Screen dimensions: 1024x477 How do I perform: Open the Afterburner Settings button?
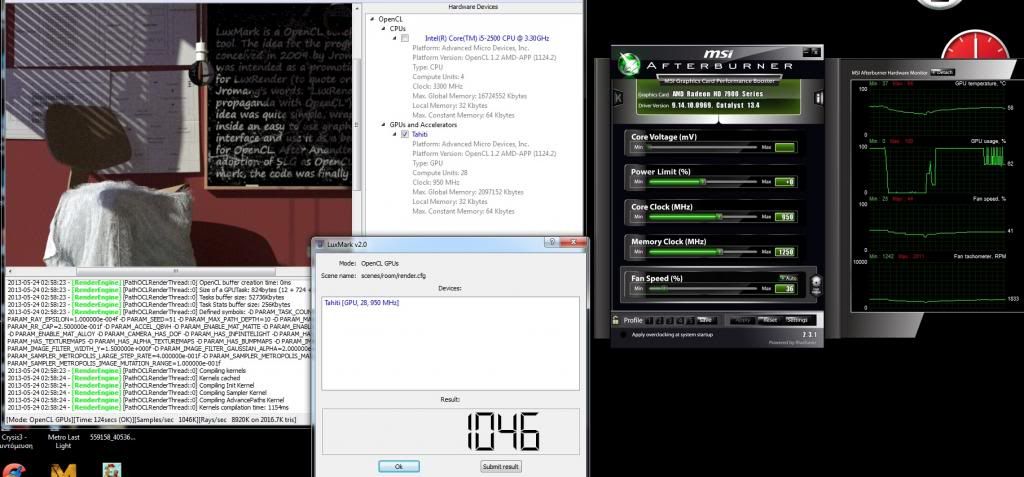pyautogui.click(x=796, y=320)
